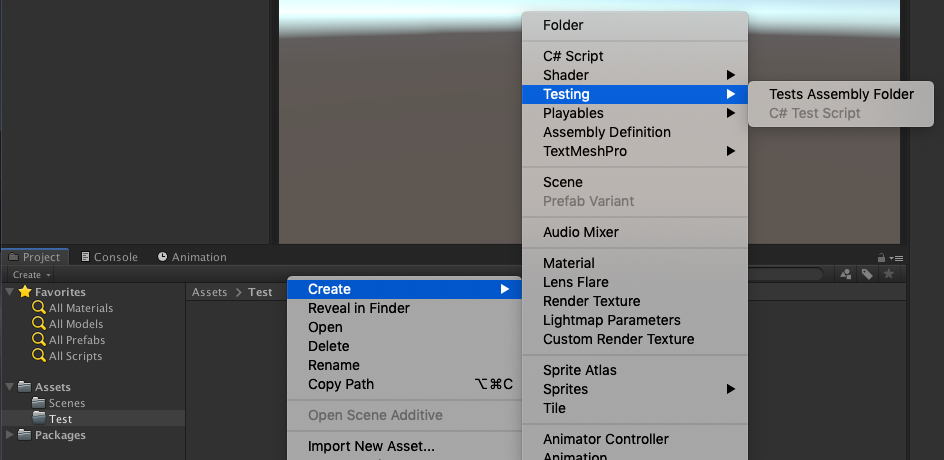The image size is (944, 460).
Task: Toggle the Project panel lock
Action: click(x=881, y=258)
